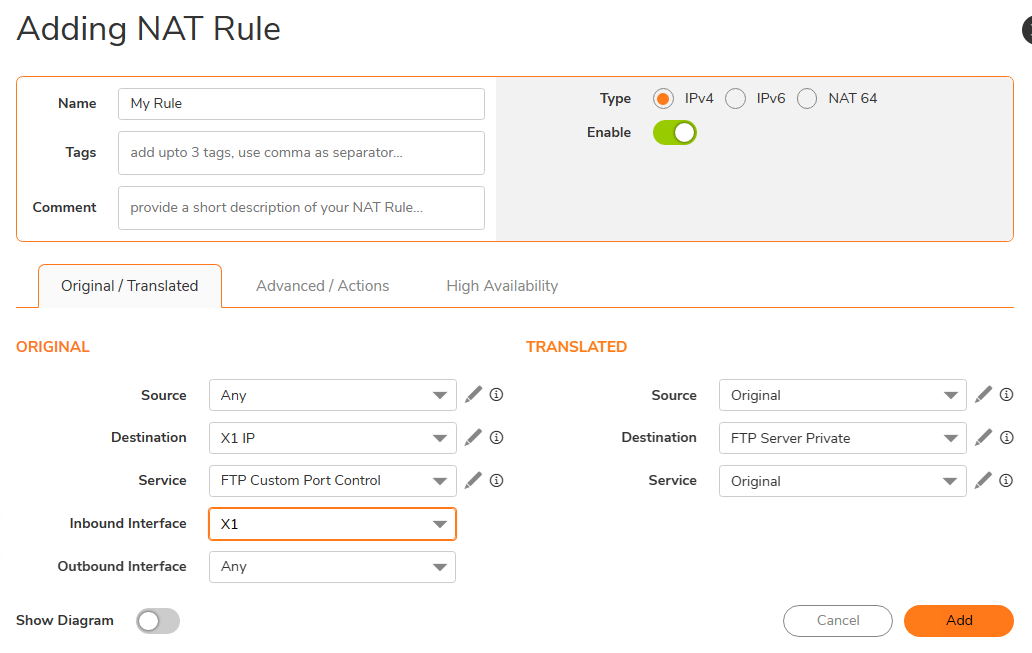Show info for Original Source field
The width and height of the screenshot is (1032, 653).
tap(497, 394)
